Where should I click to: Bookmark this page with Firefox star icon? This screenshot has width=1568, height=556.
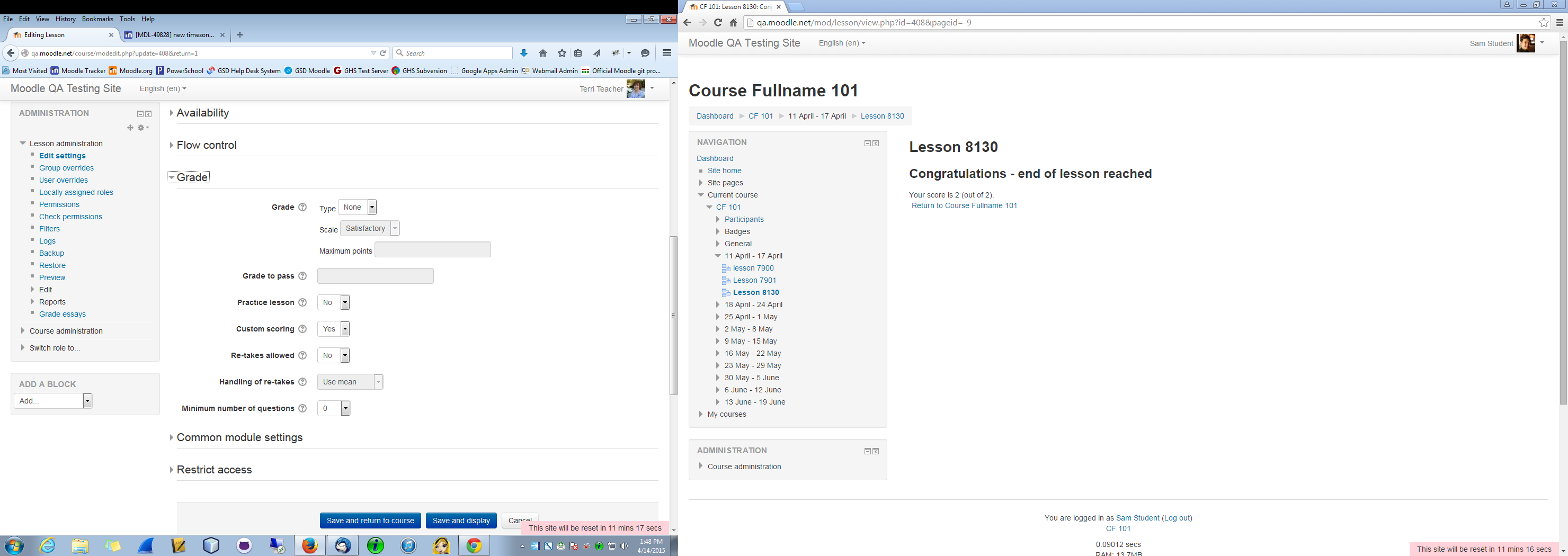(x=562, y=53)
